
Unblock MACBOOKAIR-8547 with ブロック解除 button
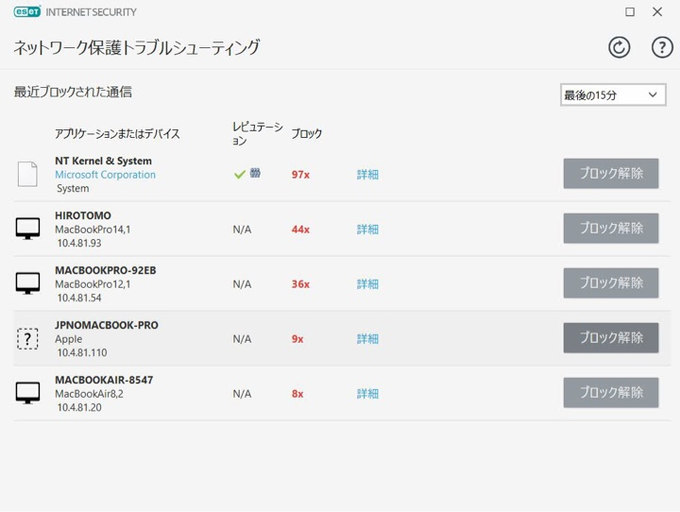[x=611, y=393]
